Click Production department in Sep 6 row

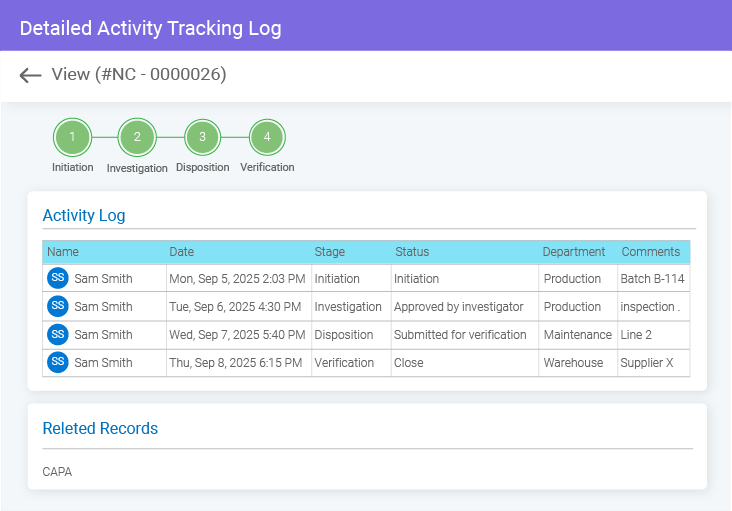point(572,307)
